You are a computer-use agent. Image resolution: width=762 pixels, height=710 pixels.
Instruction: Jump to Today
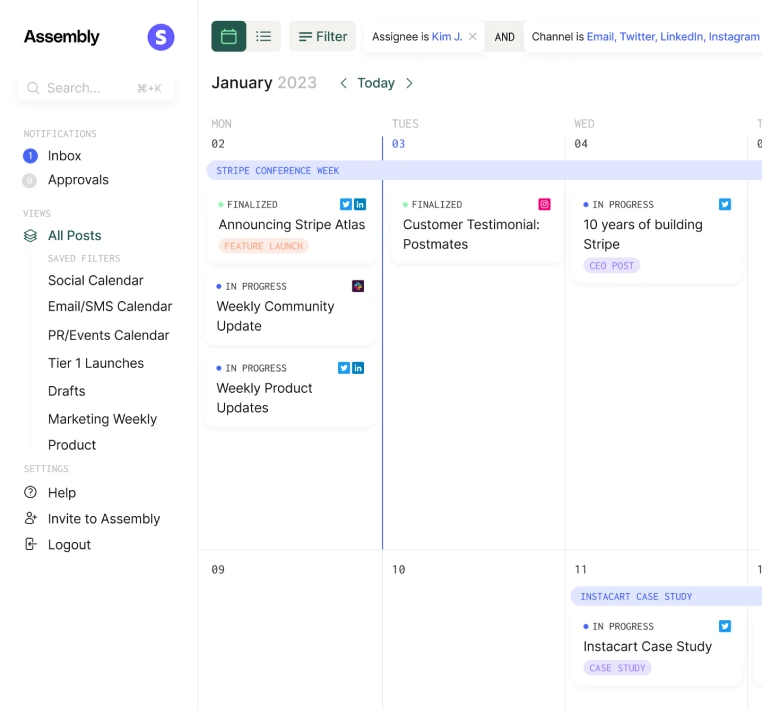[376, 83]
